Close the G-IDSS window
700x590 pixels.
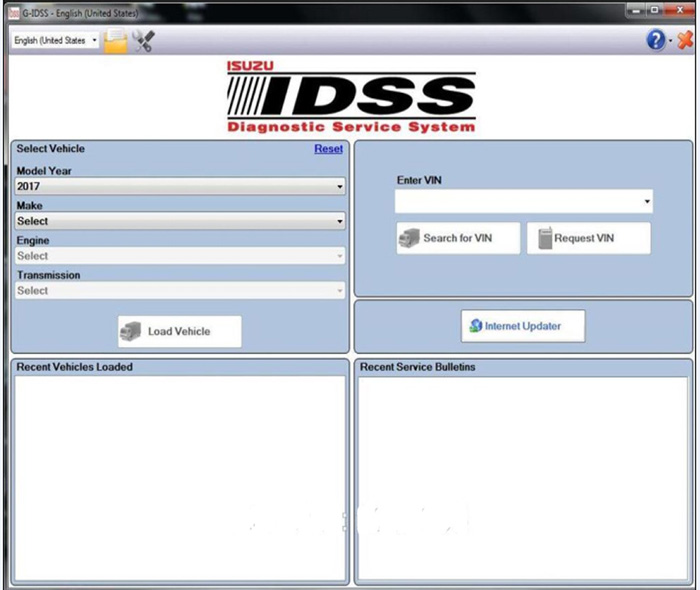[679, 10]
